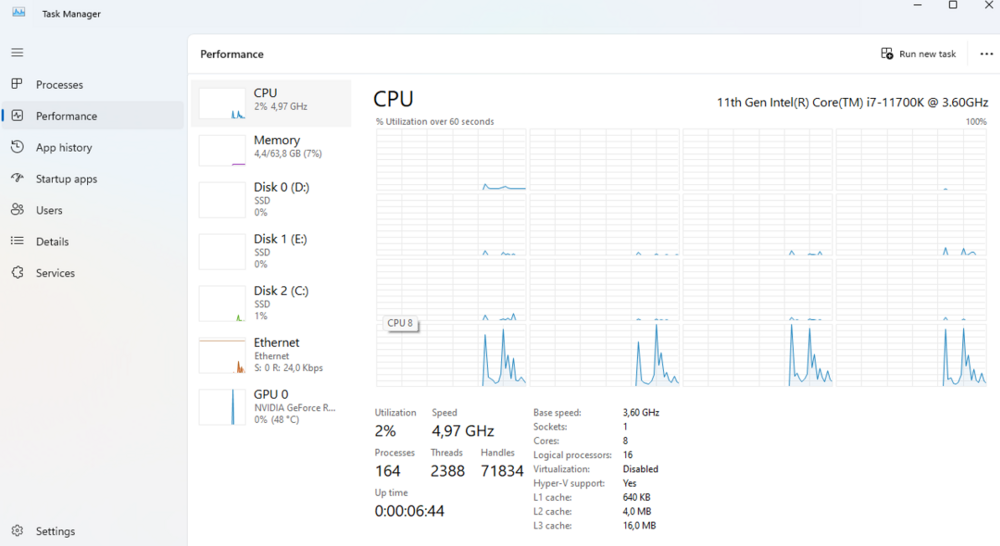Select the Memory resource entry
The height and width of the screenshot is (546, 1000).
click(271, 149)
